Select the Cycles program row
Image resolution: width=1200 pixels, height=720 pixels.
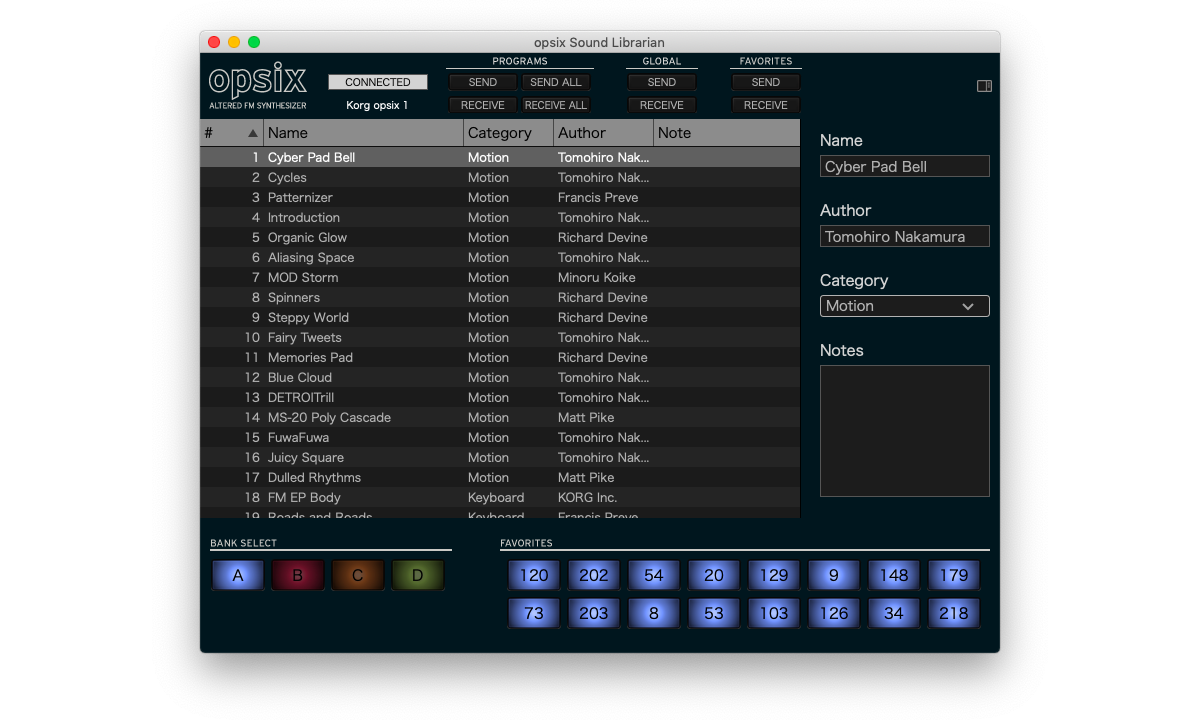pos(500,177)
